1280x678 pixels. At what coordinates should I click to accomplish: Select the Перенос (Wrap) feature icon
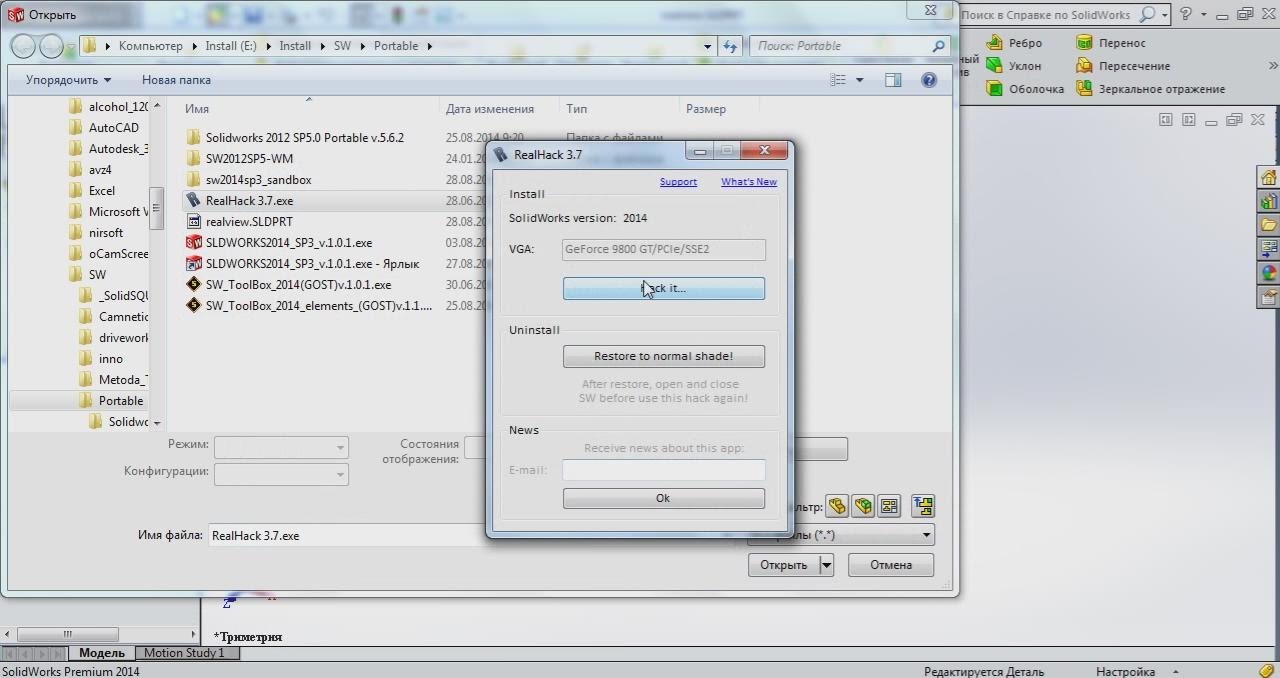1084,43
